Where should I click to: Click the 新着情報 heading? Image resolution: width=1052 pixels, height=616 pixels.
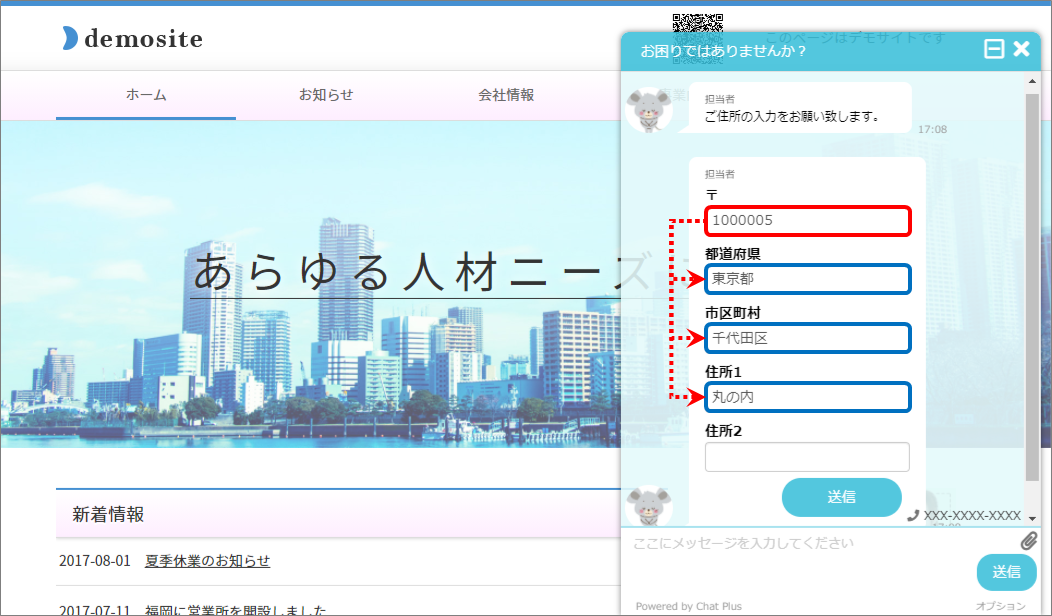coord(108,515)
